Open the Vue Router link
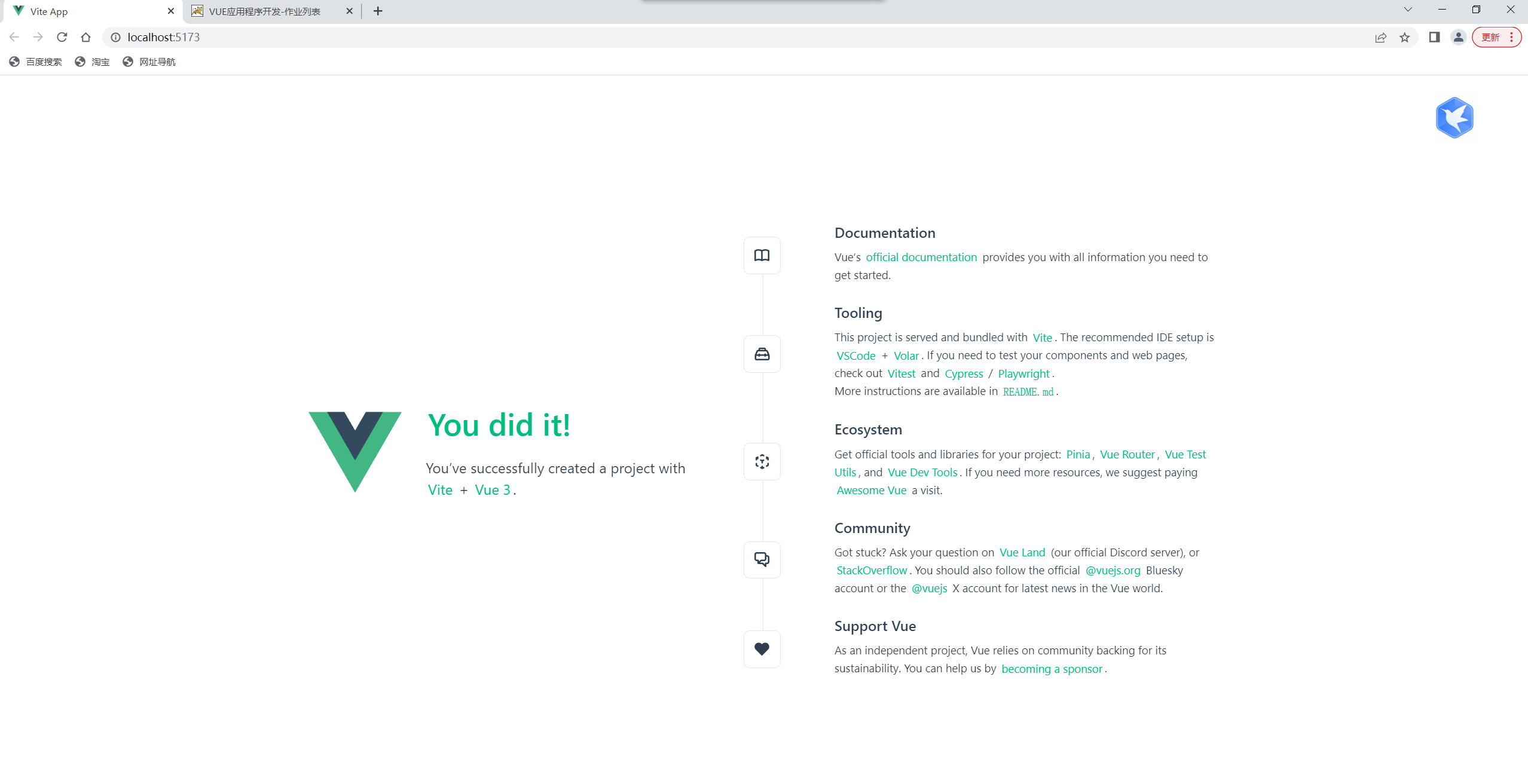The image size is (1528, 784). [1127, 454]
